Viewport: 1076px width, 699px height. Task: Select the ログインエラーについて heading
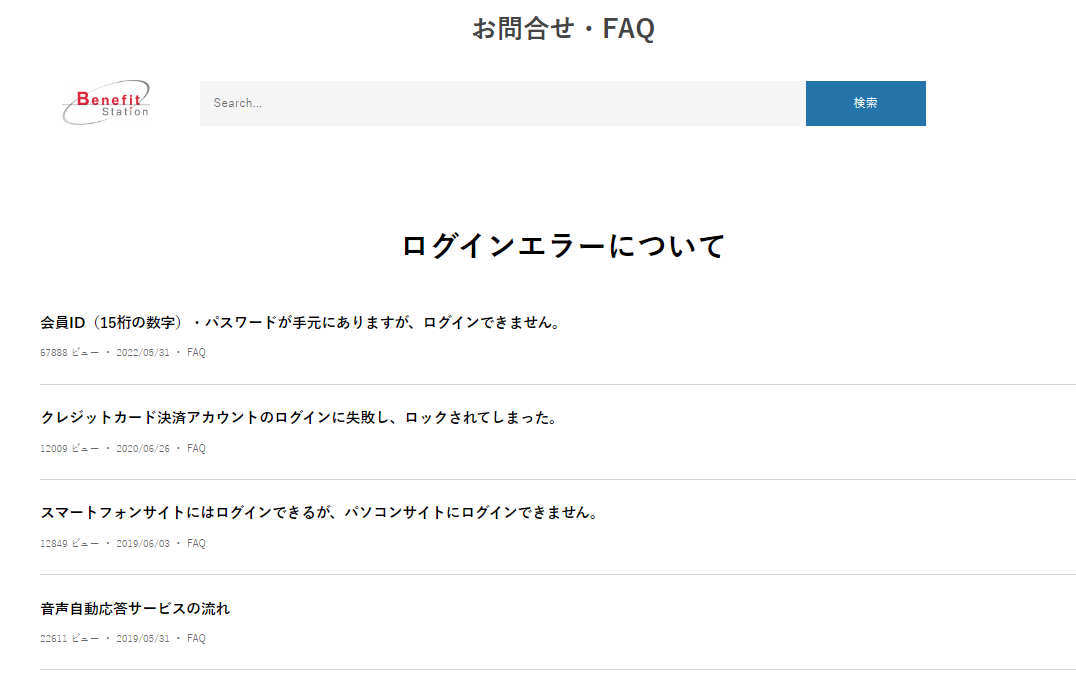click(x=563, y=246)
